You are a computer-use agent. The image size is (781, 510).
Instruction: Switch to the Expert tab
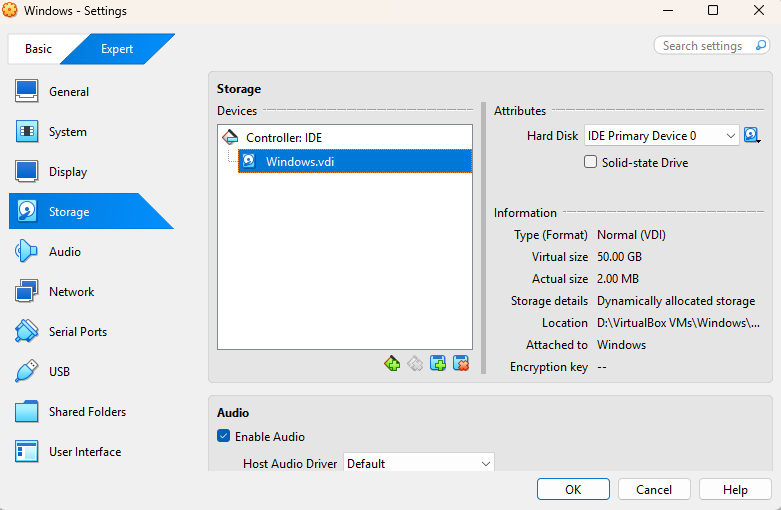point(117,49)
